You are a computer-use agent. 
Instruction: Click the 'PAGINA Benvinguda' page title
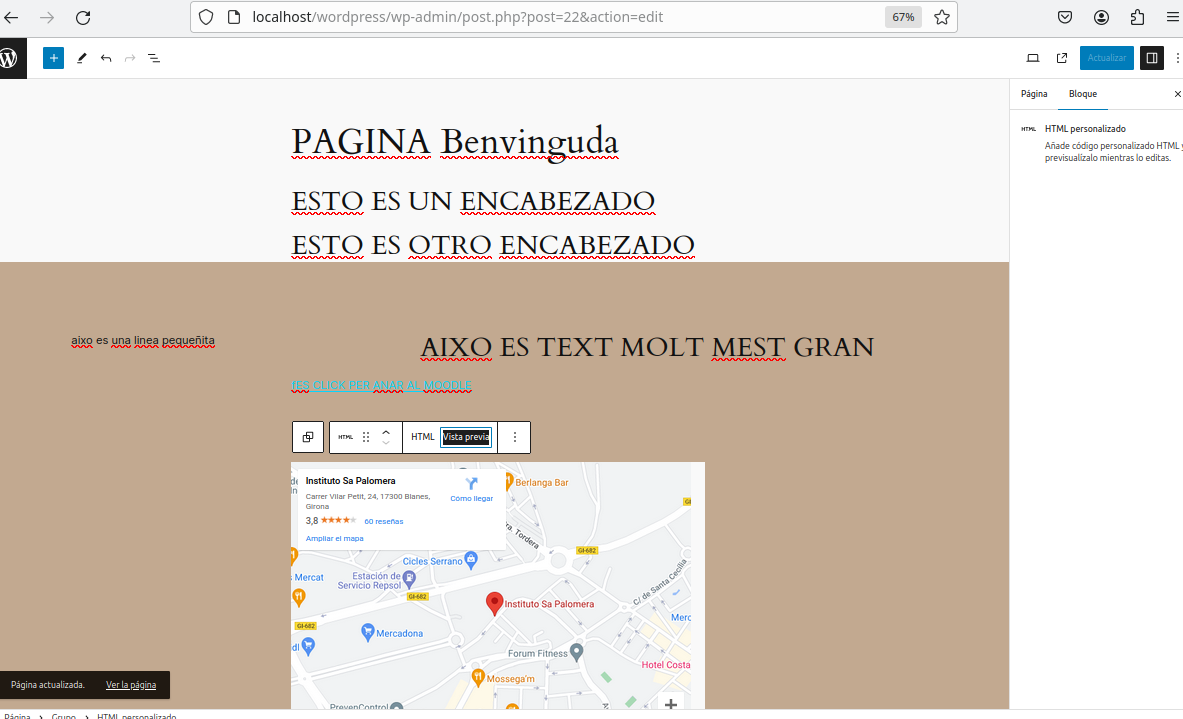click(455, 143)
